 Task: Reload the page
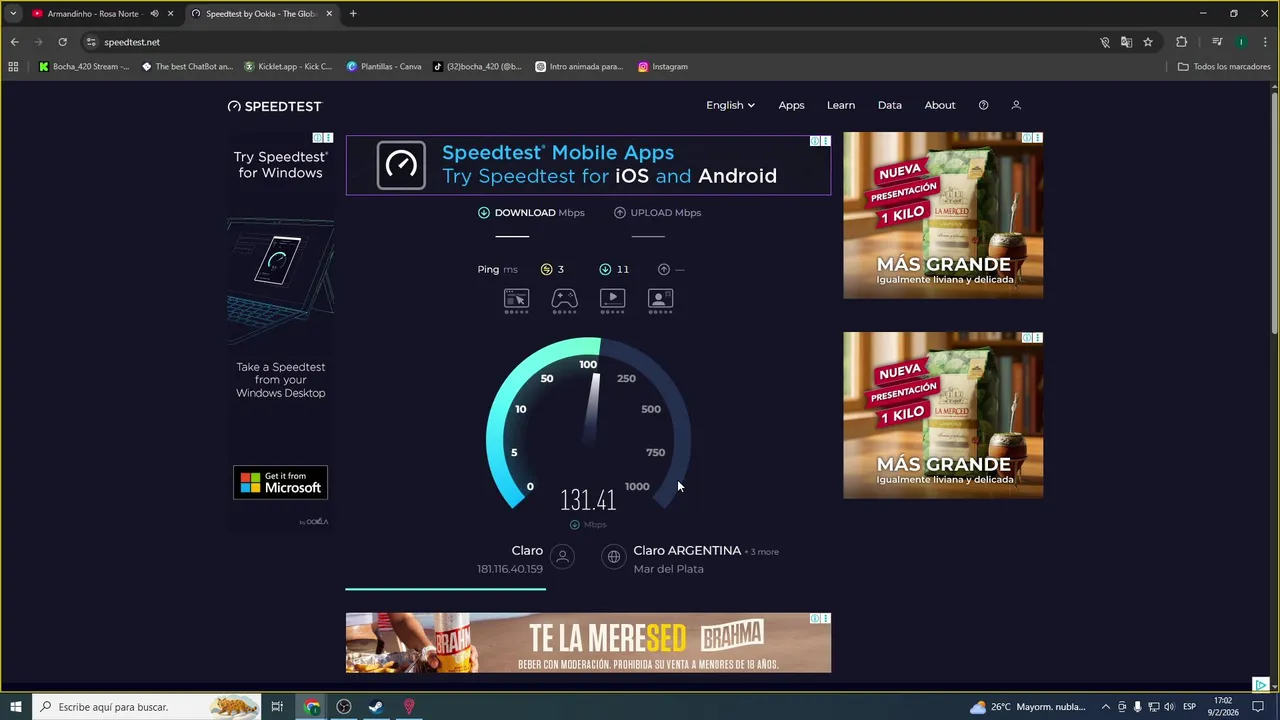(x=62, y=42)
